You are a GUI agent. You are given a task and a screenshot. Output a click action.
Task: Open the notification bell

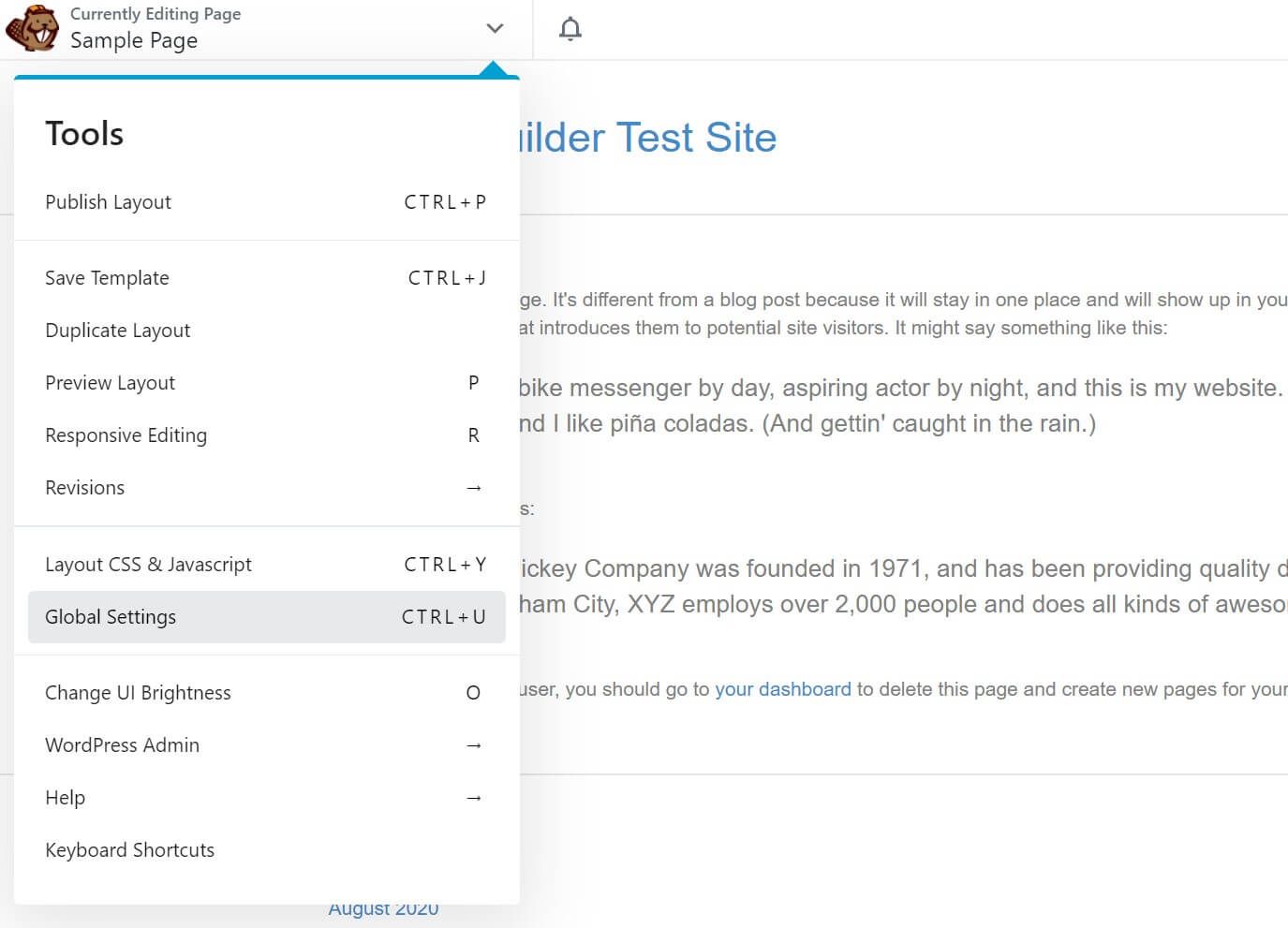[x=570, y=29]
